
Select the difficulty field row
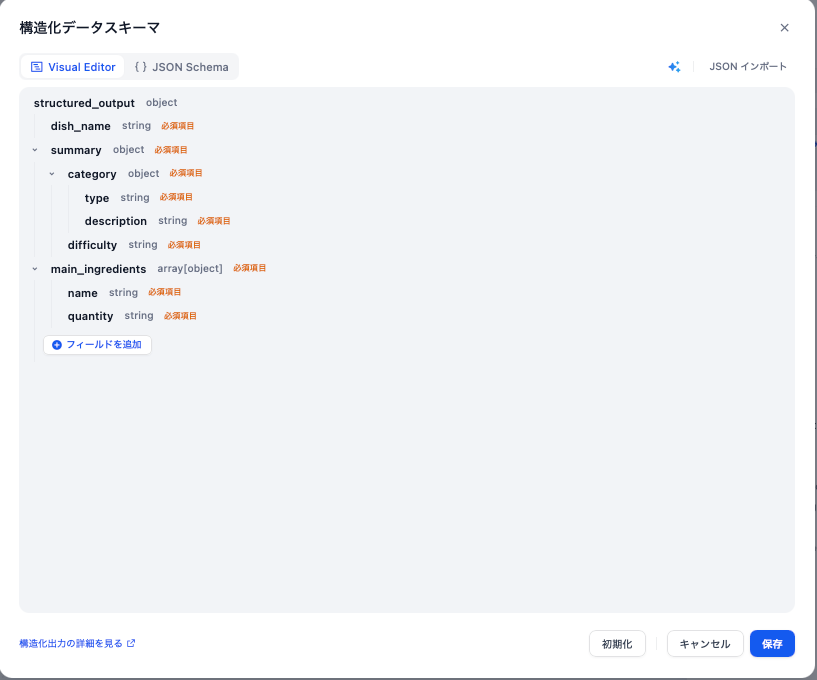(x=92, y=245)
